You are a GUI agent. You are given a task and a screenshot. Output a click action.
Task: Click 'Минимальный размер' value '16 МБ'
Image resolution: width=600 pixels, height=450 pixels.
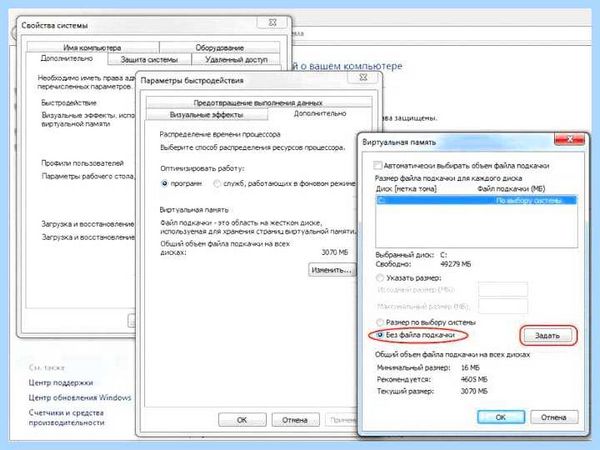(470, 367)
